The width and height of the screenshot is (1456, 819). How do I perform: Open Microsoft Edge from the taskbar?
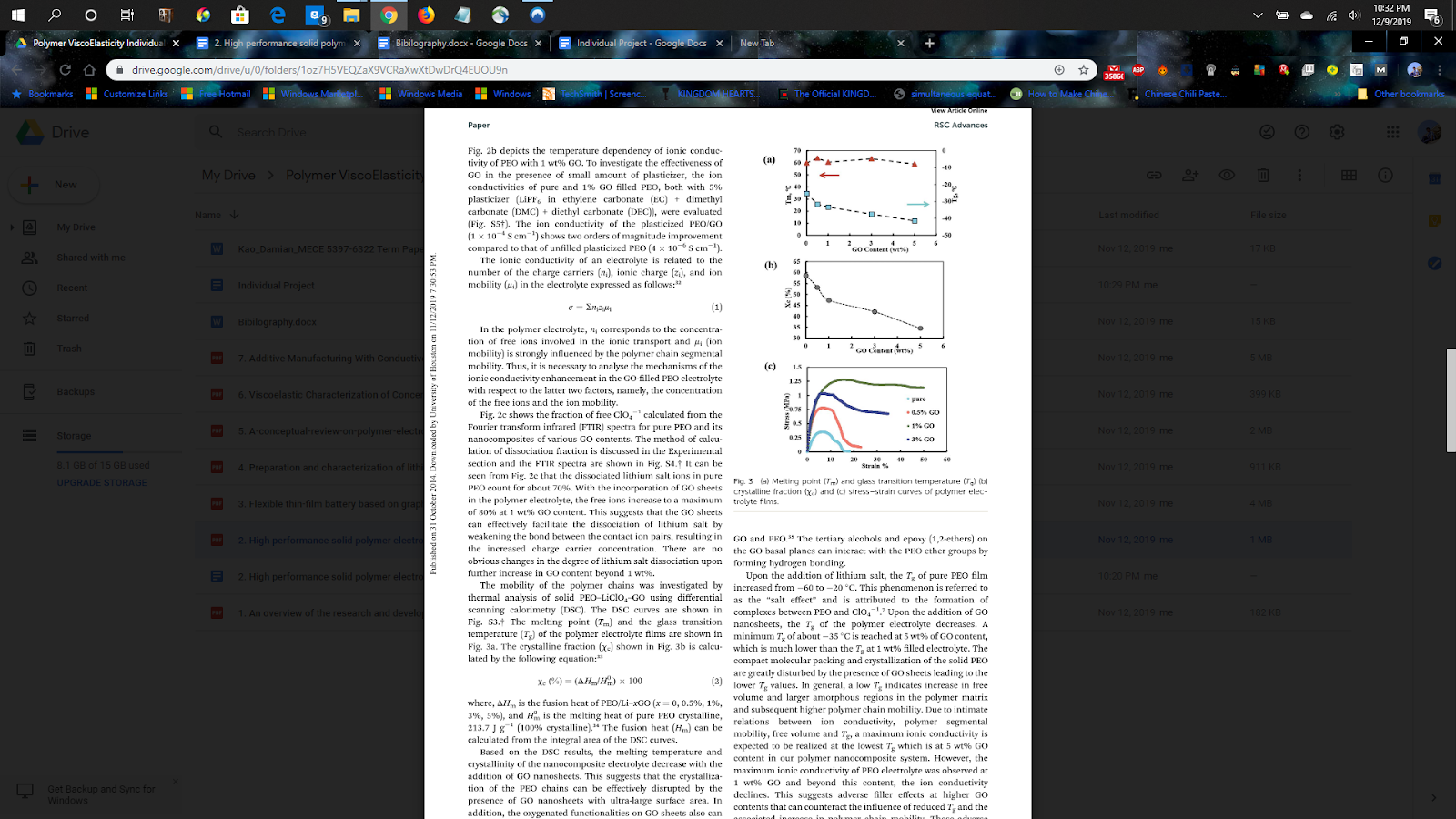(278, 15)
